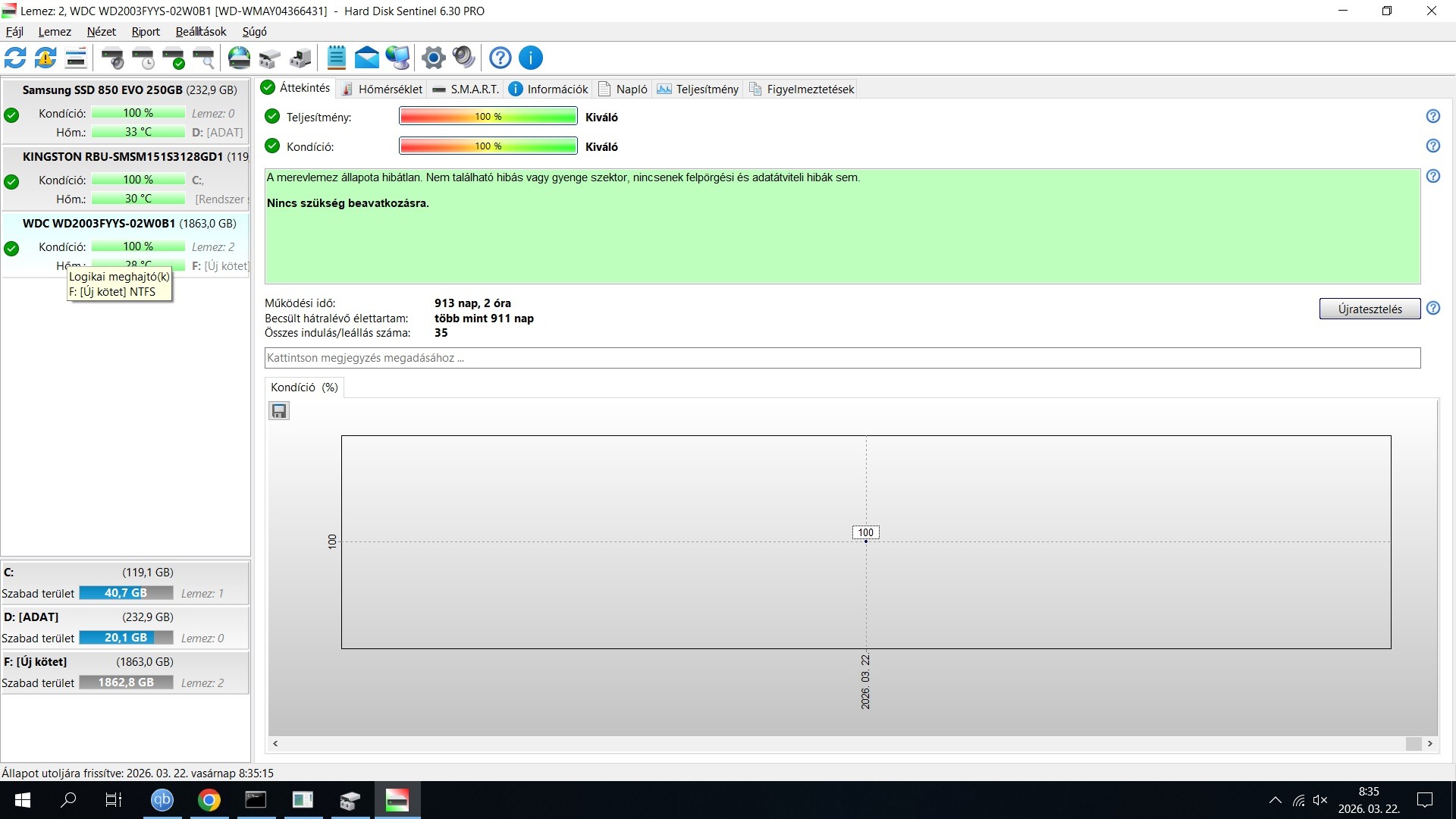This screenshot has width=1456, height=819.
Task: Click disk with magnifying glass icon
Action: pyautogui.click(x=203, y=58)
